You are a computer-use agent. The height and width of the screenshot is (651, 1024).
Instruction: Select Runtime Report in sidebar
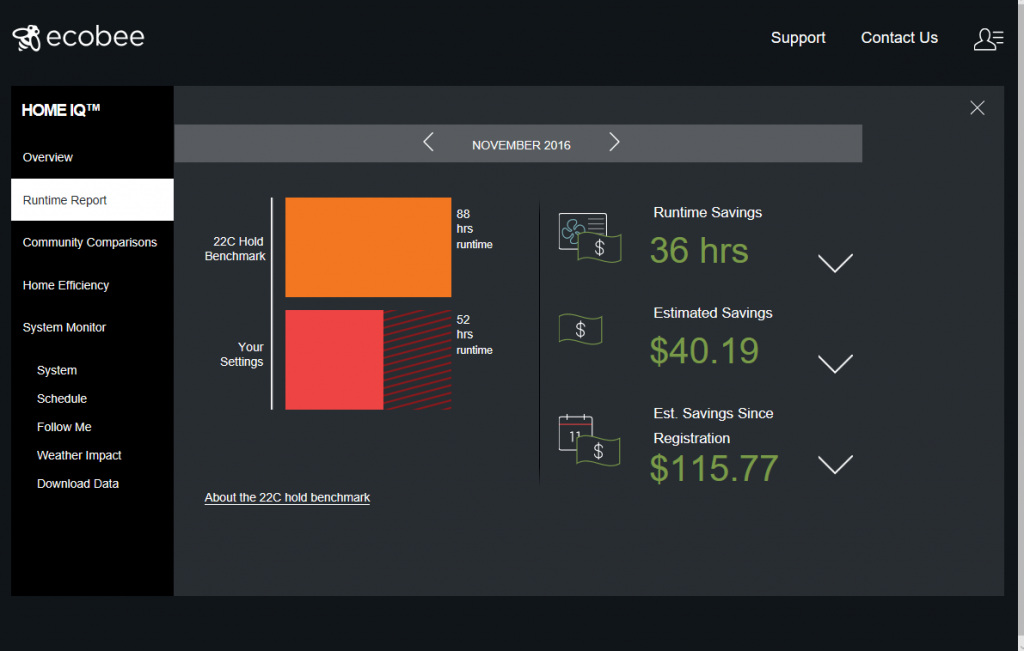pyautogui.click(x=92, y=200)
